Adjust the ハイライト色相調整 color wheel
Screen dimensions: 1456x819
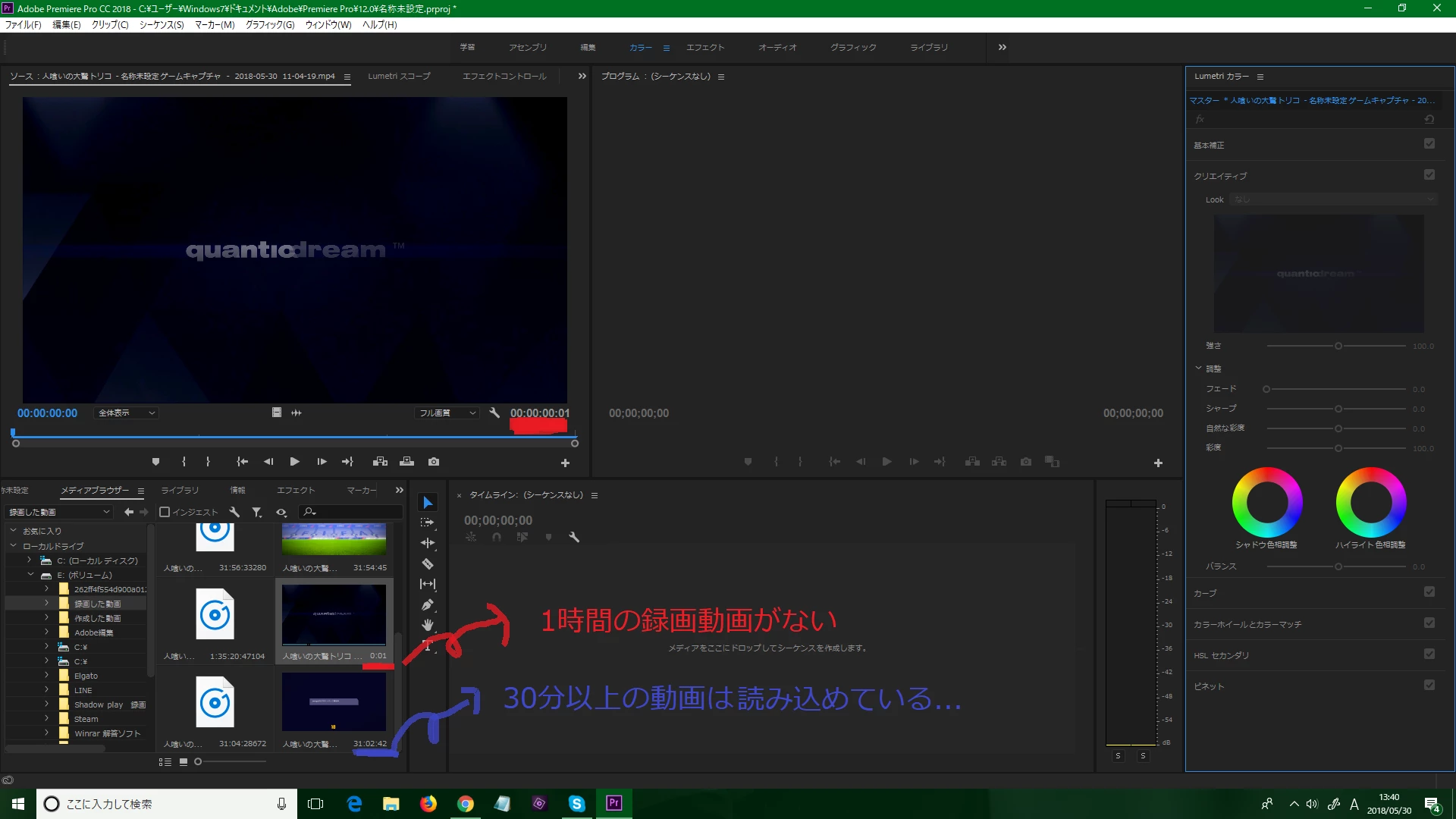point(1371,502)
